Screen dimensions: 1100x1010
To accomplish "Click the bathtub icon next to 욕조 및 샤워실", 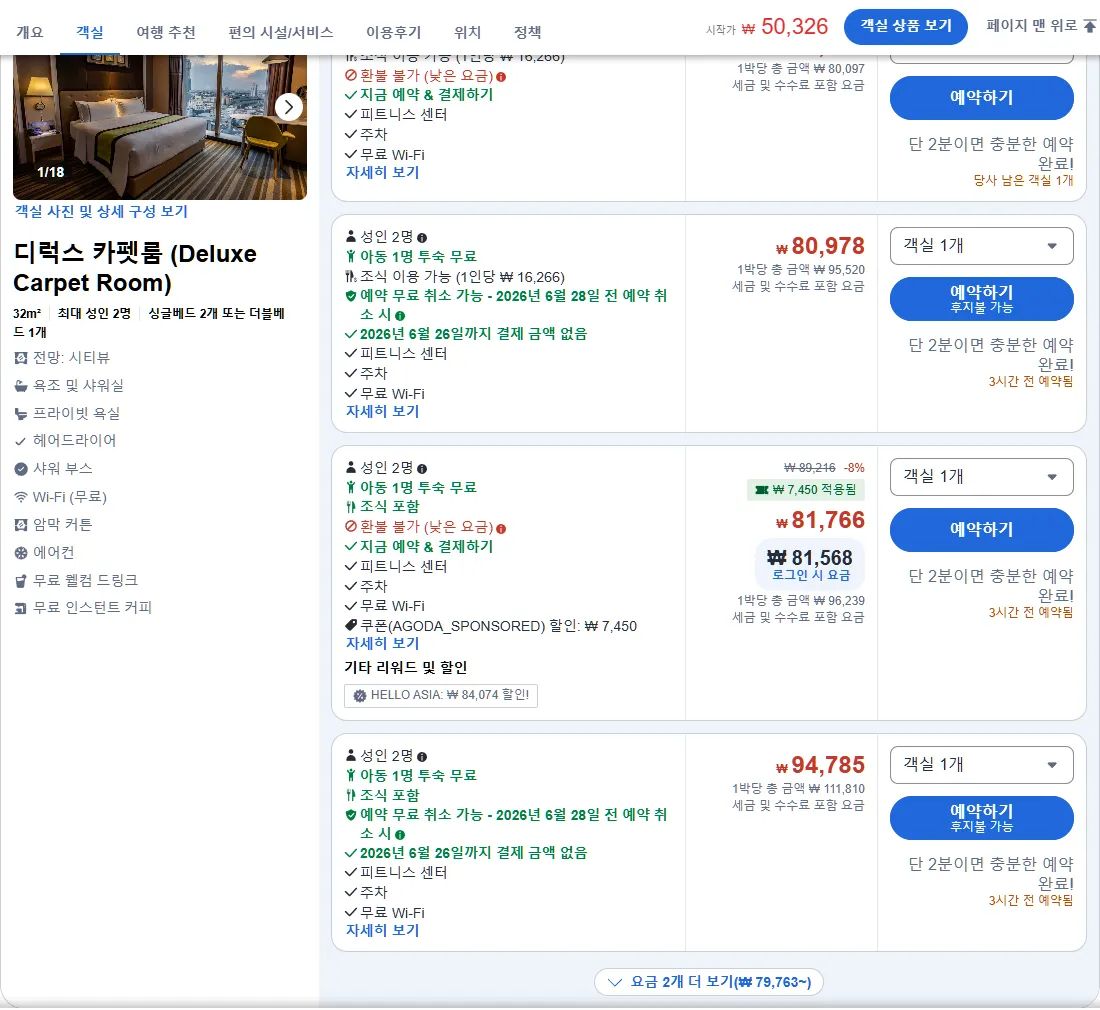I will click(x=21, y=386).
